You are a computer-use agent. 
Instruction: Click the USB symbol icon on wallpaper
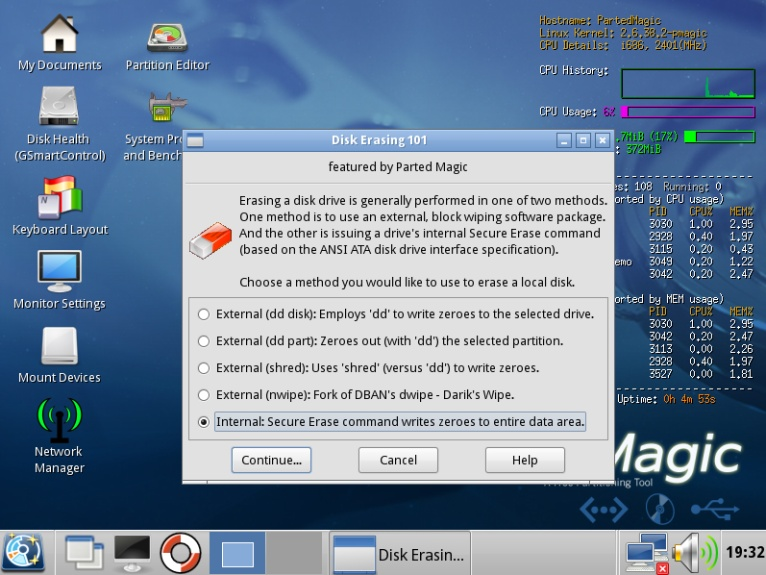tap(714, 509)
